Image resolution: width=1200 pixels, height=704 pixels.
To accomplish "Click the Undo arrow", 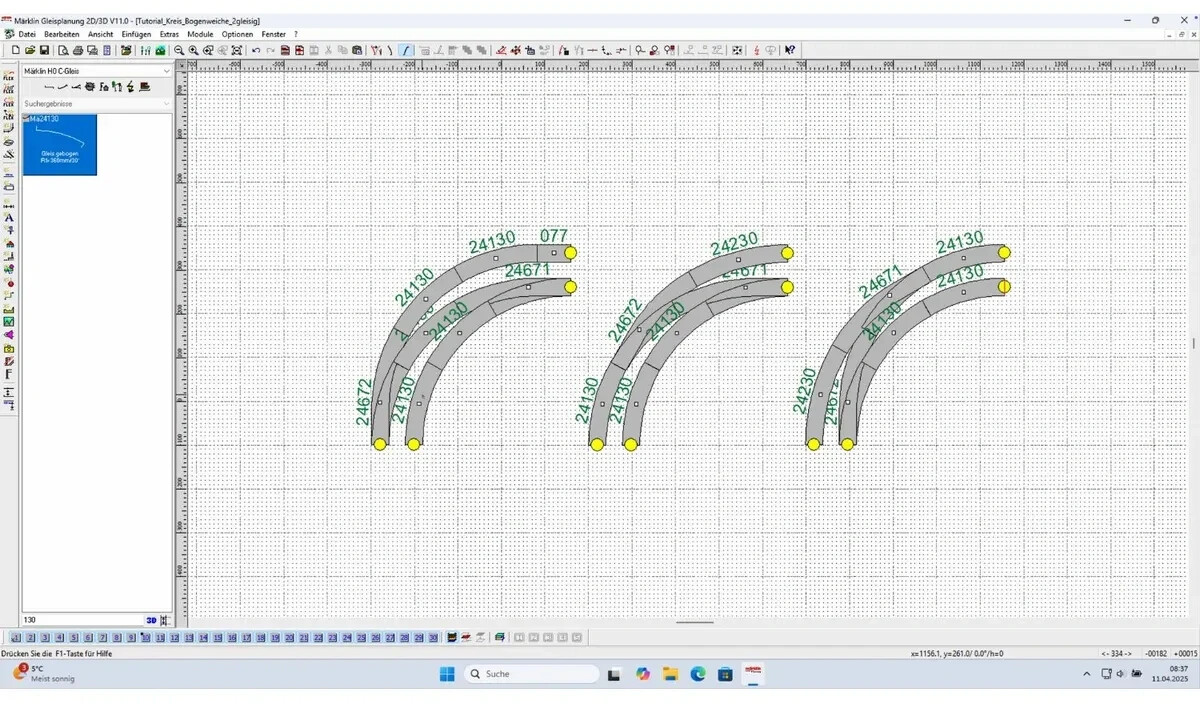I will [256, 50].
